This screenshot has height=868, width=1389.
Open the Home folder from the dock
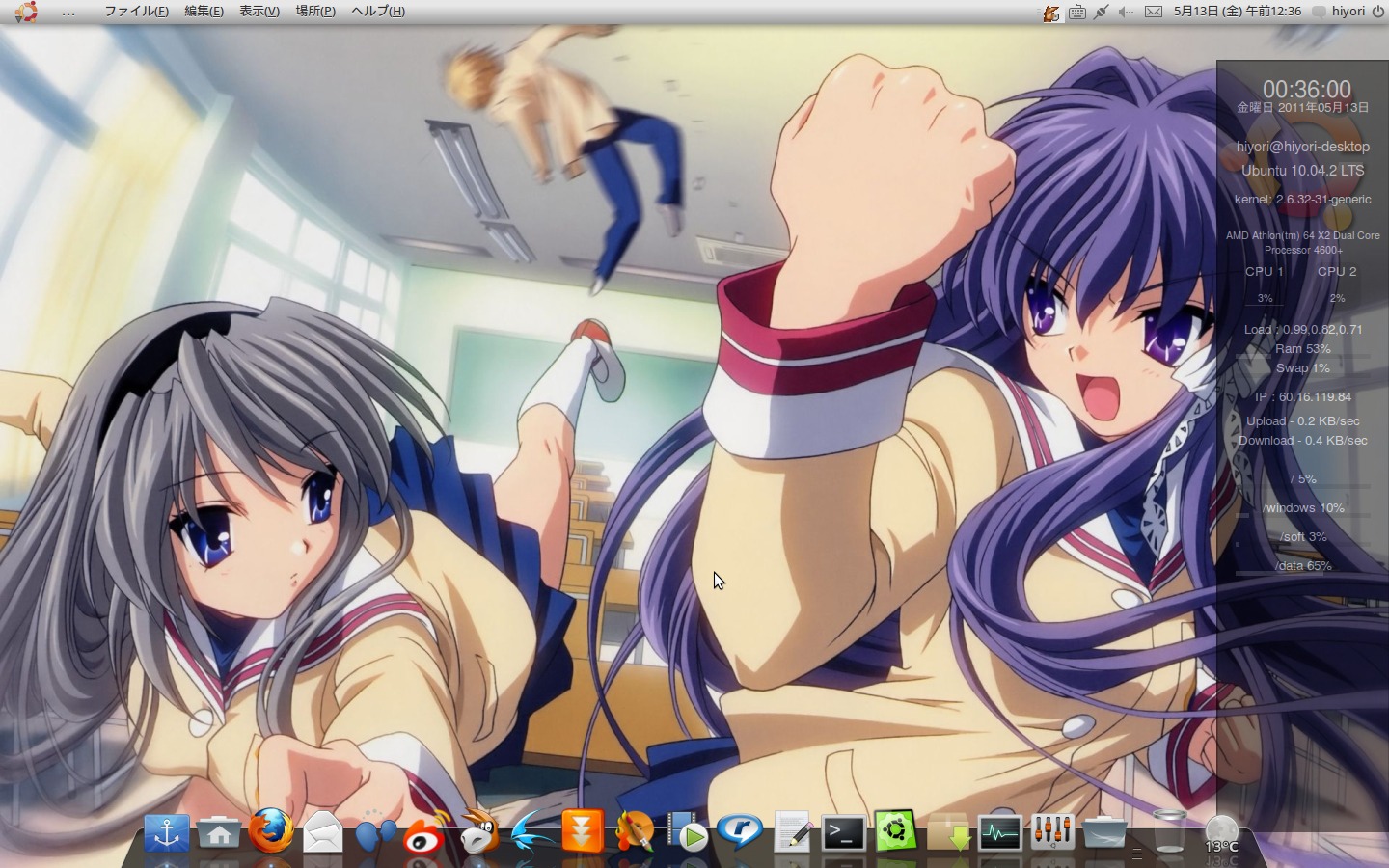(219, 832)
